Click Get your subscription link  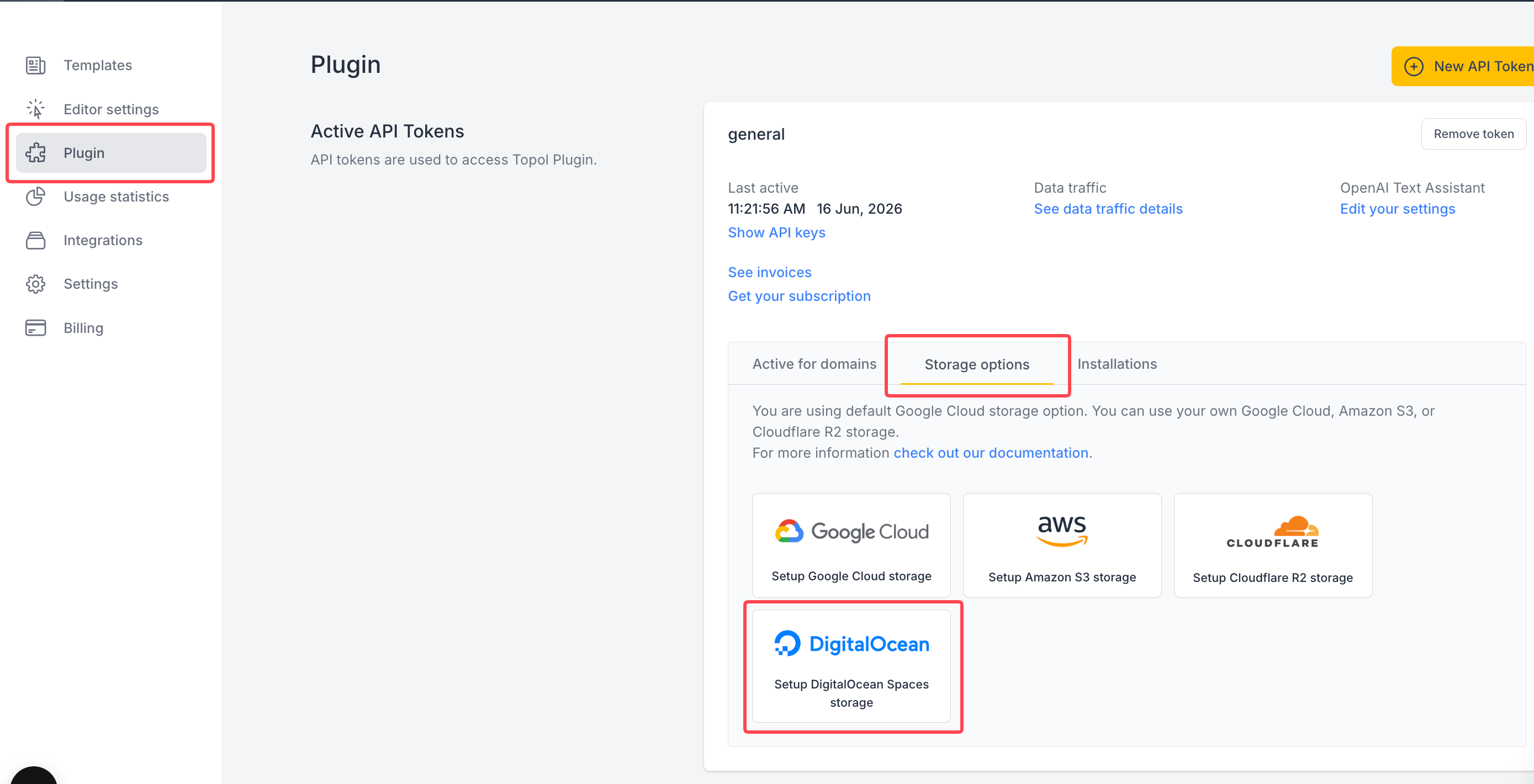[799, 296]
